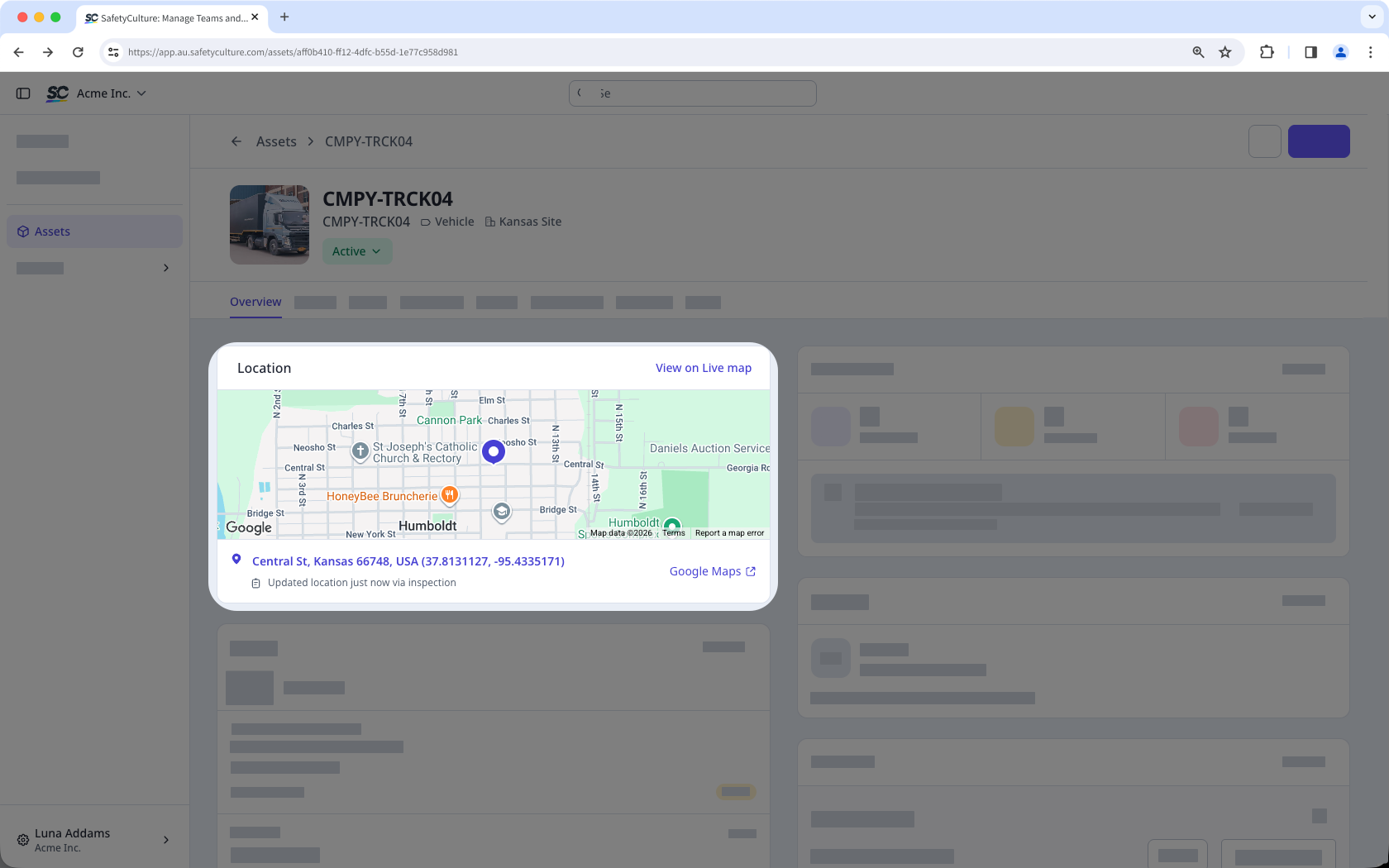Viewport: 1389px width, 868px height.
Task: Click the Vehicle type tag
Action: 447,222
